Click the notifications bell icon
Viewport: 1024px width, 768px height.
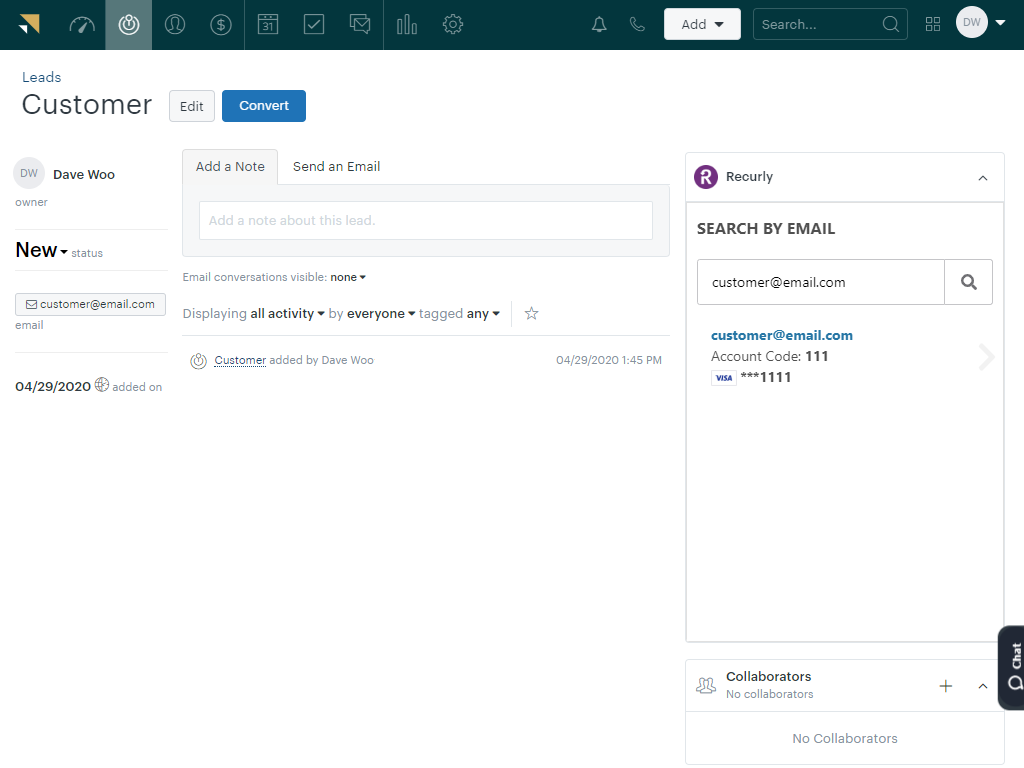599,25
